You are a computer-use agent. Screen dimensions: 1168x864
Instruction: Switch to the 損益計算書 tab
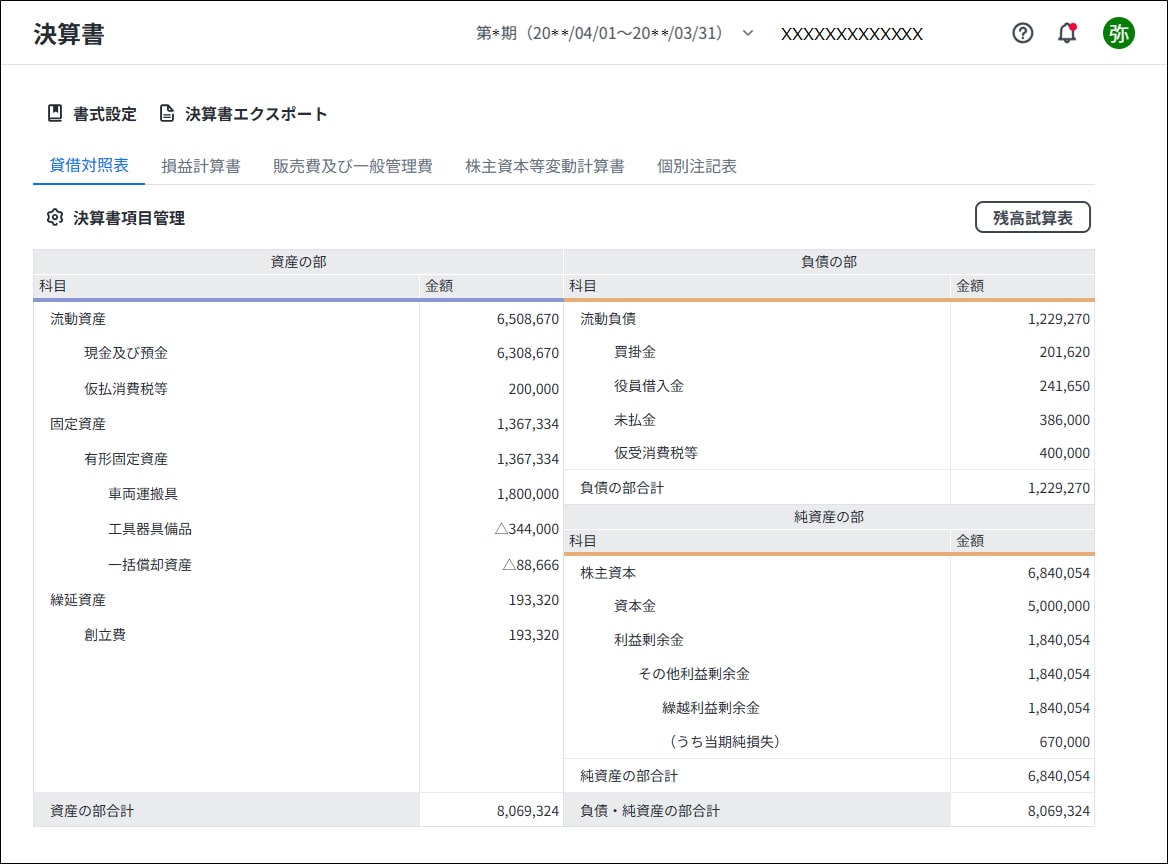tap(200, 166)
